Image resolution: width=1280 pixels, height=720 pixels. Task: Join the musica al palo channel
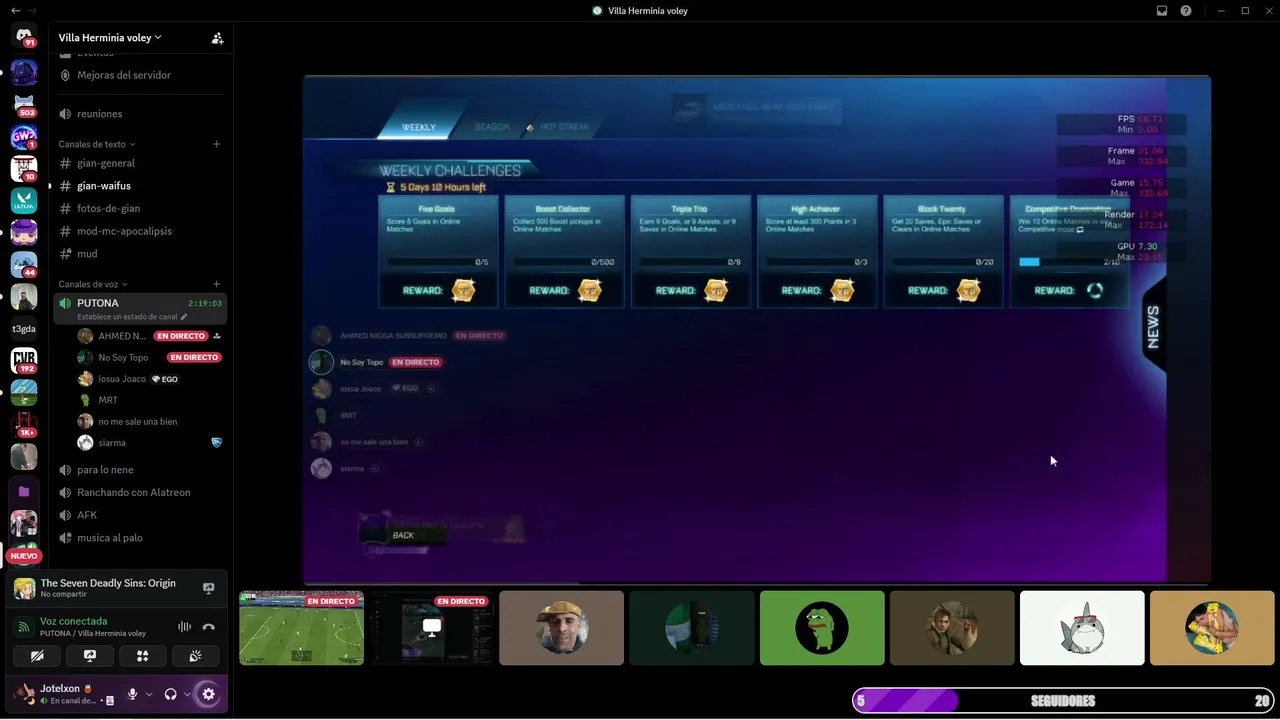(140, 538)
